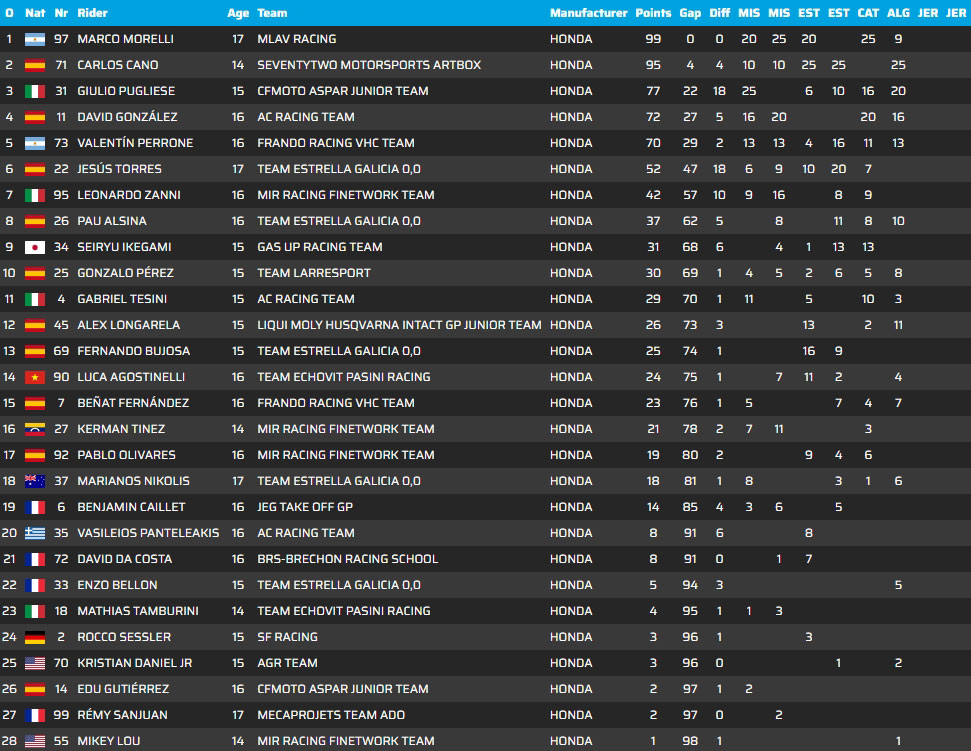Click the Argentina flag beside Marco Morelli
The width and height of the screenshot is (971, 751).
(x=35, y=39)
